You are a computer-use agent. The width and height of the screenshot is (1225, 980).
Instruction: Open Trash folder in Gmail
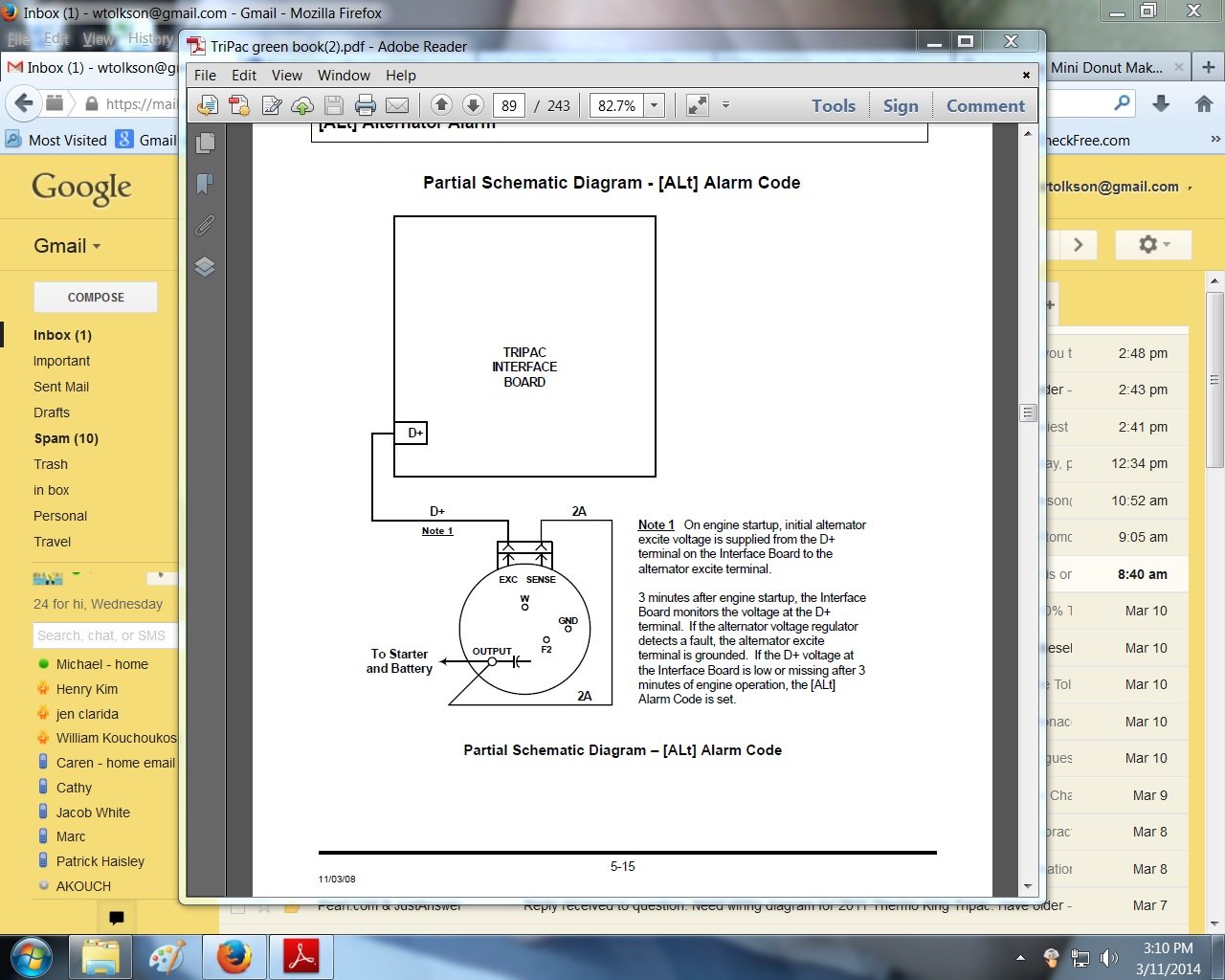tap(51, 464)
